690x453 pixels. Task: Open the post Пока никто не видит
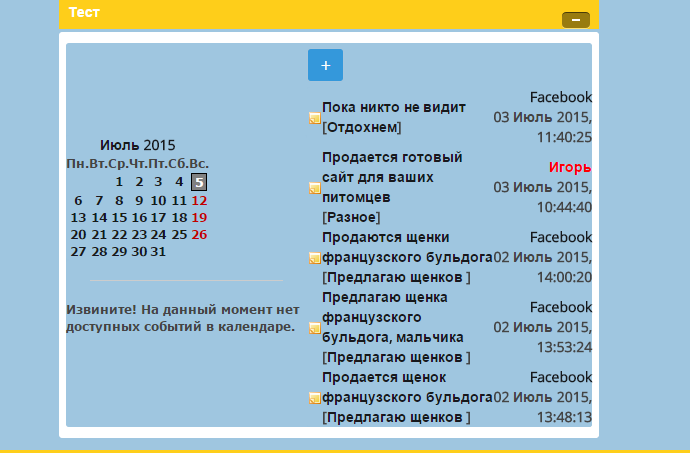click(394, 107)
